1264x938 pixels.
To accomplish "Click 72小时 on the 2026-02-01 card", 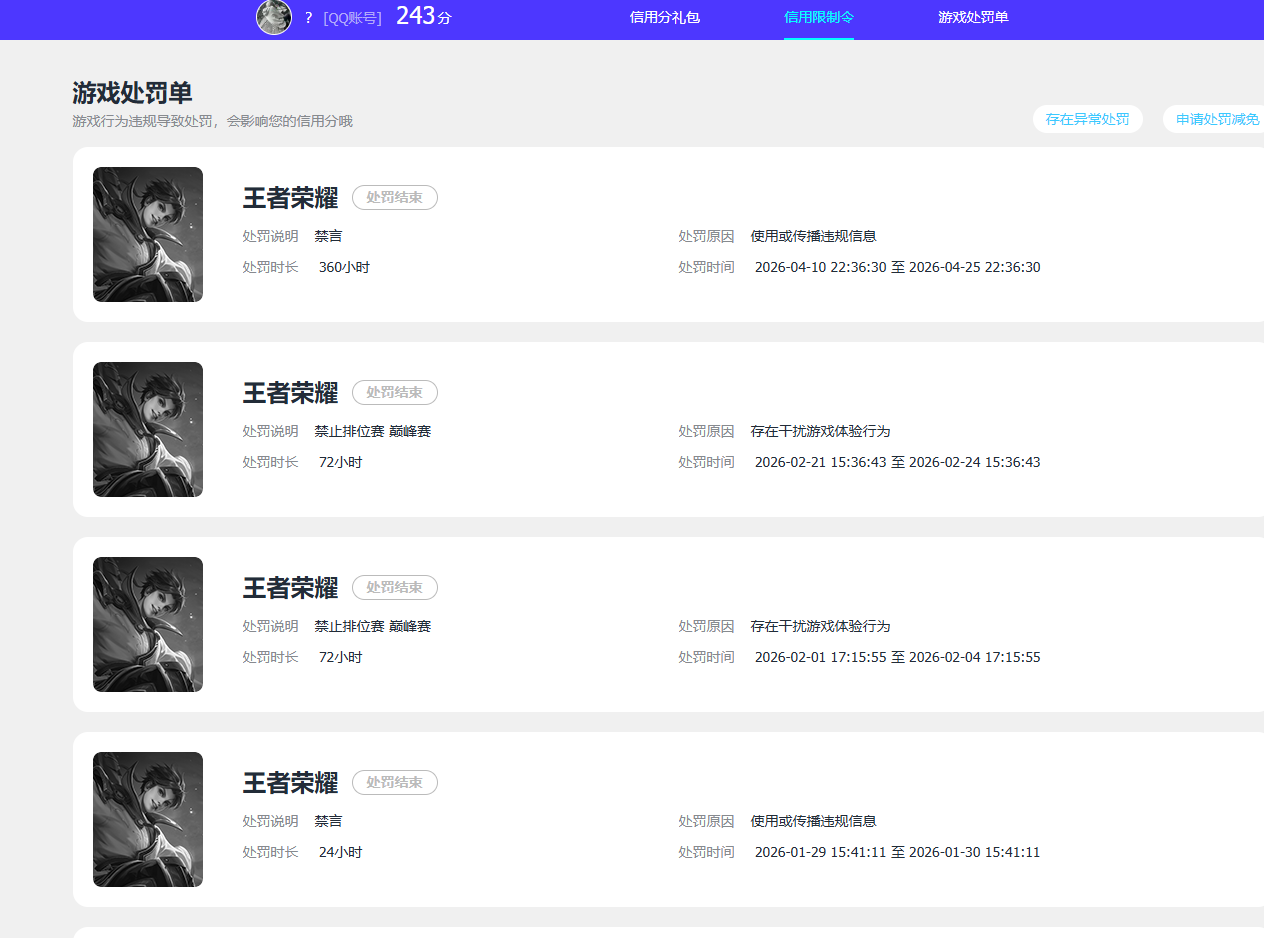I will [340, 658].
